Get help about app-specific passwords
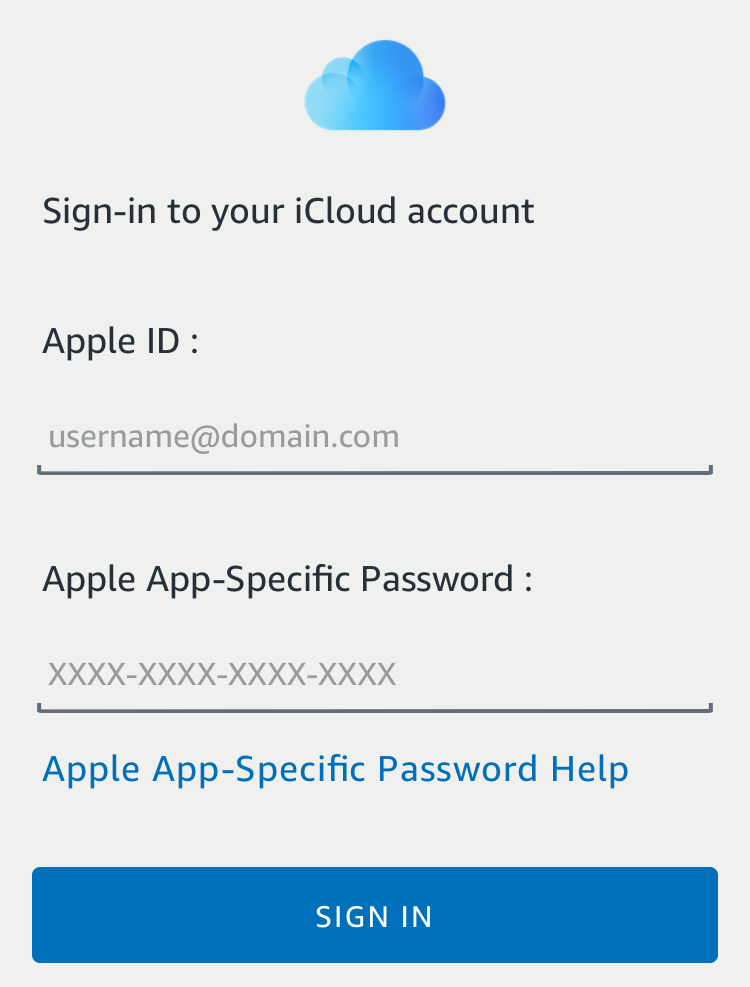Screen dimensions: 750x987 click(336, 769)
